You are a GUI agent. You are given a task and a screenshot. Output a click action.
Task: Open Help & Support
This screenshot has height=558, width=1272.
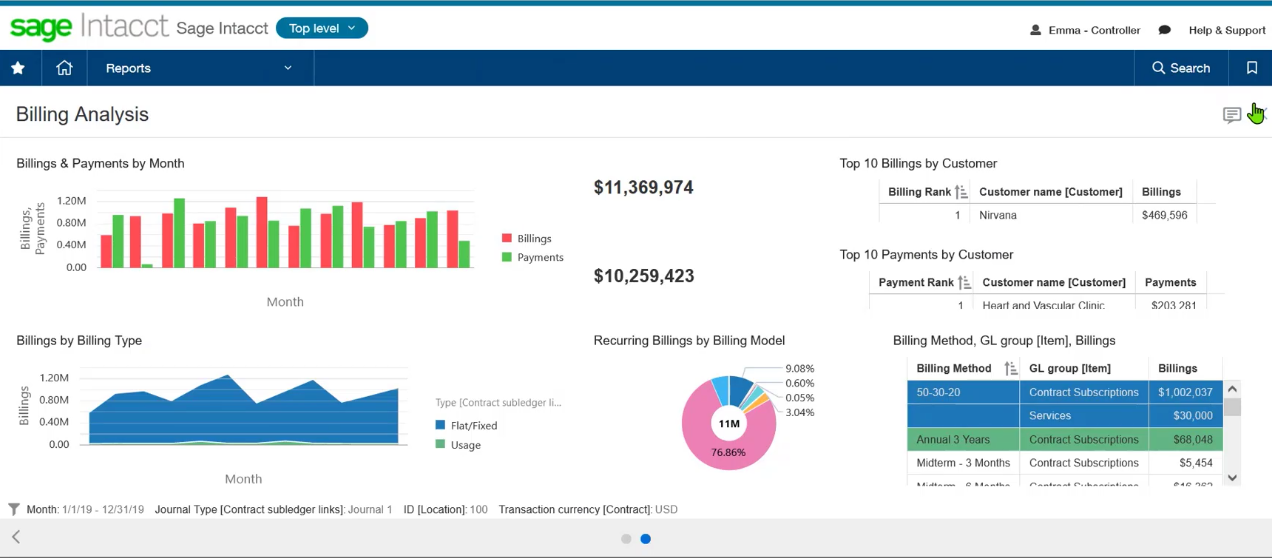coord(1227,30)
